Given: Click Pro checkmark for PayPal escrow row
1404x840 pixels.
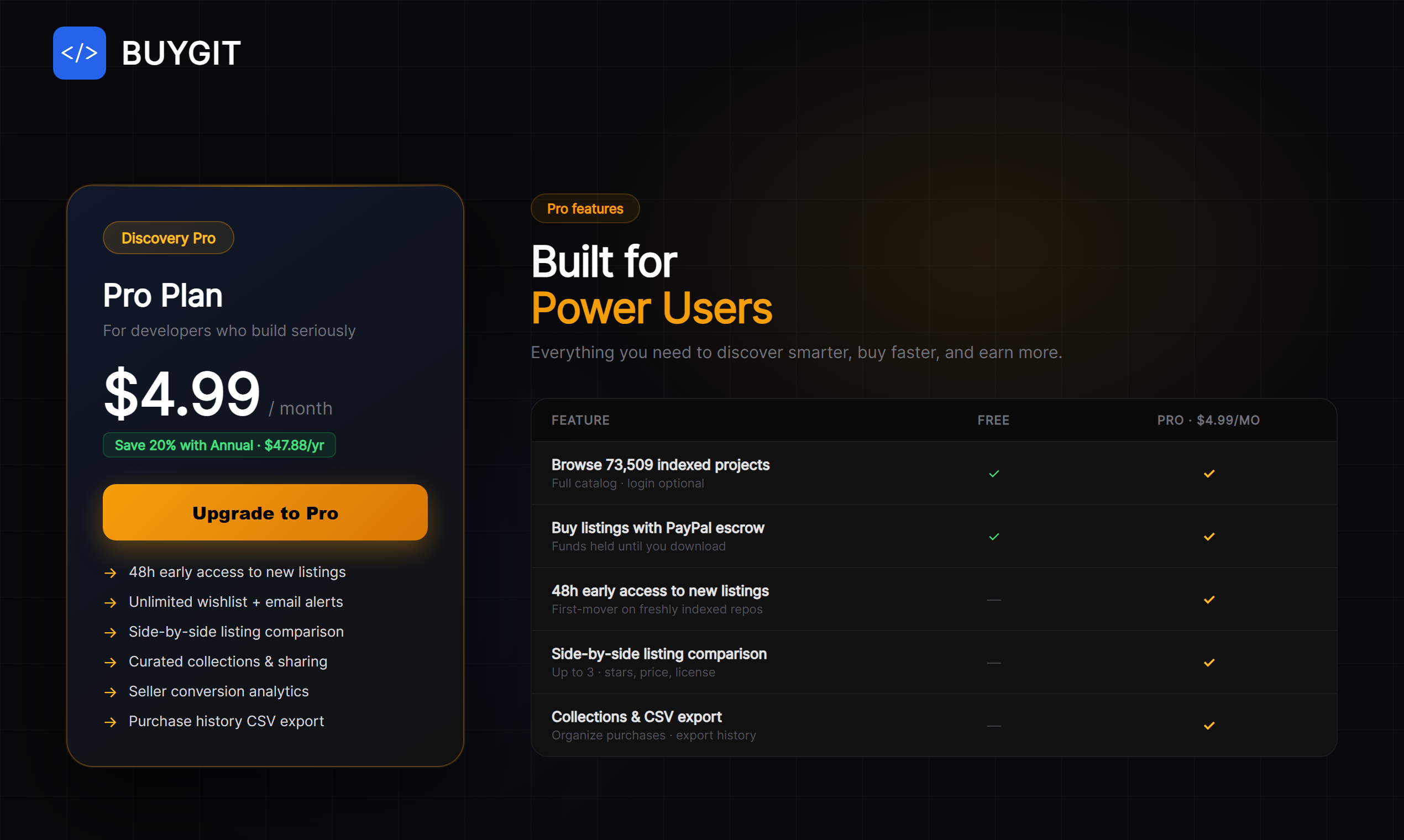Looking at the screenshot, I should click(x=1209, y=537).
